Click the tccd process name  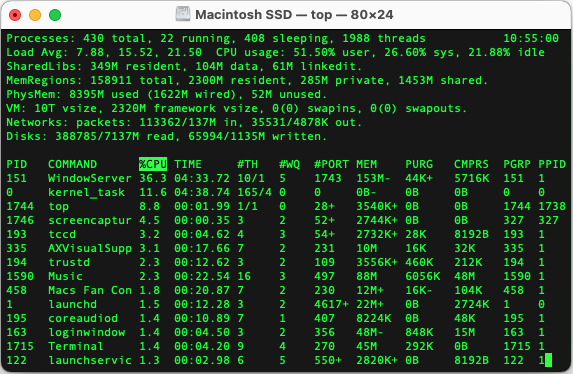tap(62, 234)
